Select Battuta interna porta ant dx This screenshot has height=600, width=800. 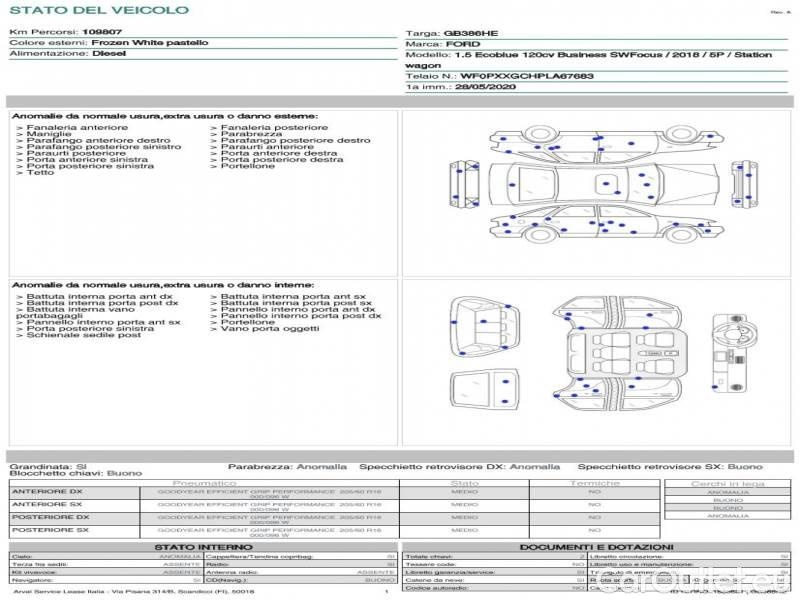[99, 296]
